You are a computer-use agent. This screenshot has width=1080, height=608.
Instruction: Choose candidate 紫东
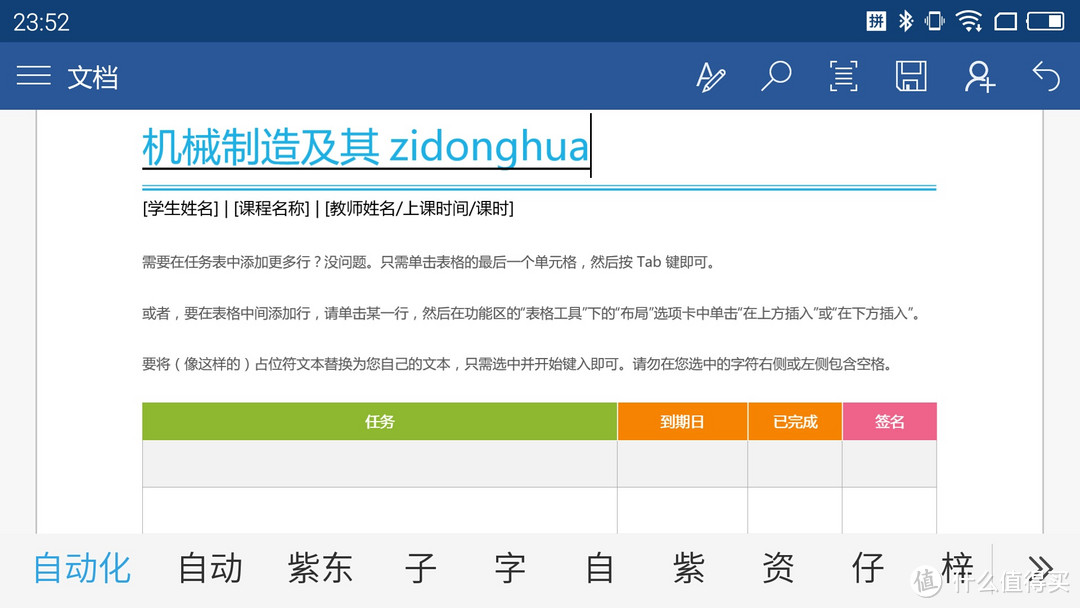[320, 569]
